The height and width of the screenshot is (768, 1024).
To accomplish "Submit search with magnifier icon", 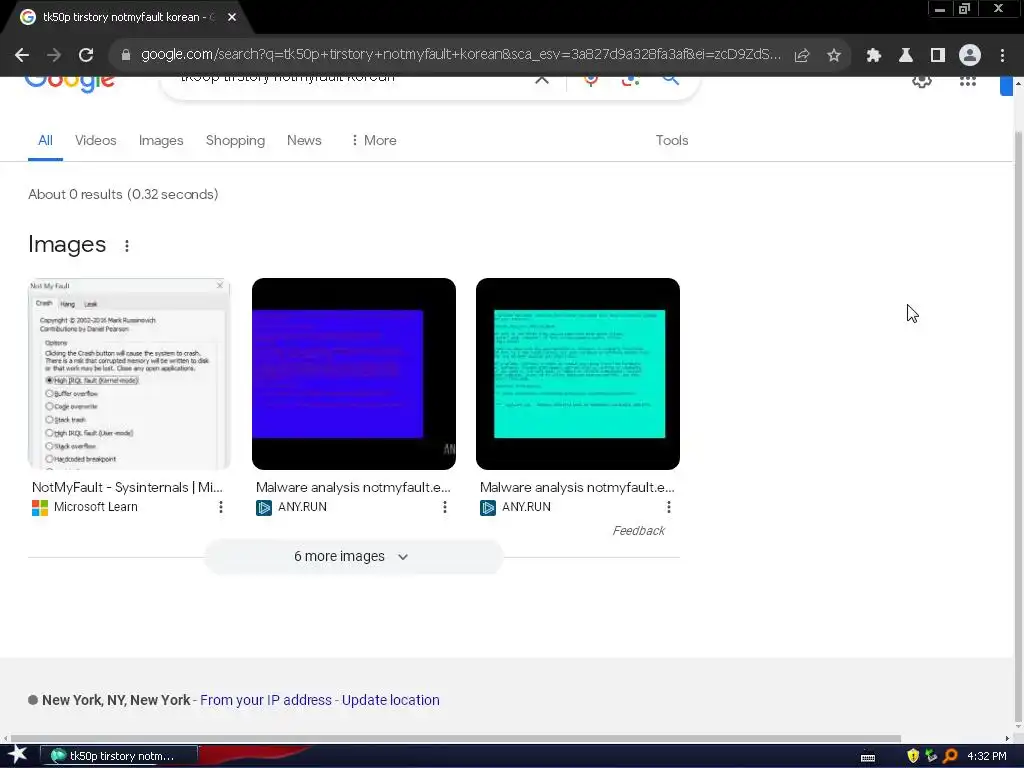I will 671,80.
